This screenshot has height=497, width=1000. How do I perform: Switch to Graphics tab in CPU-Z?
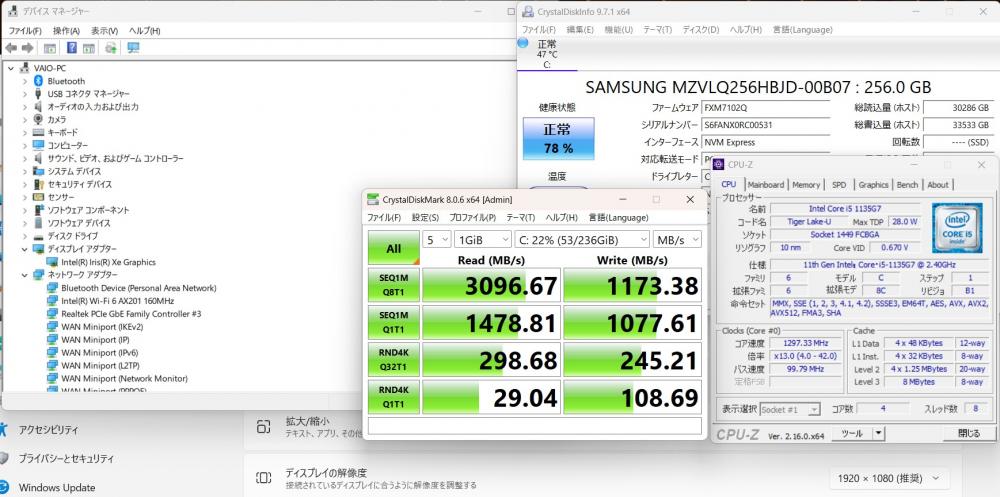point(873,184)
